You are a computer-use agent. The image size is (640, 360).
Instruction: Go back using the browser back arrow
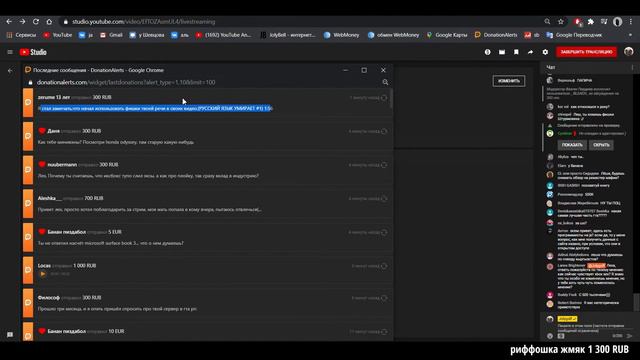pos(9,22)
